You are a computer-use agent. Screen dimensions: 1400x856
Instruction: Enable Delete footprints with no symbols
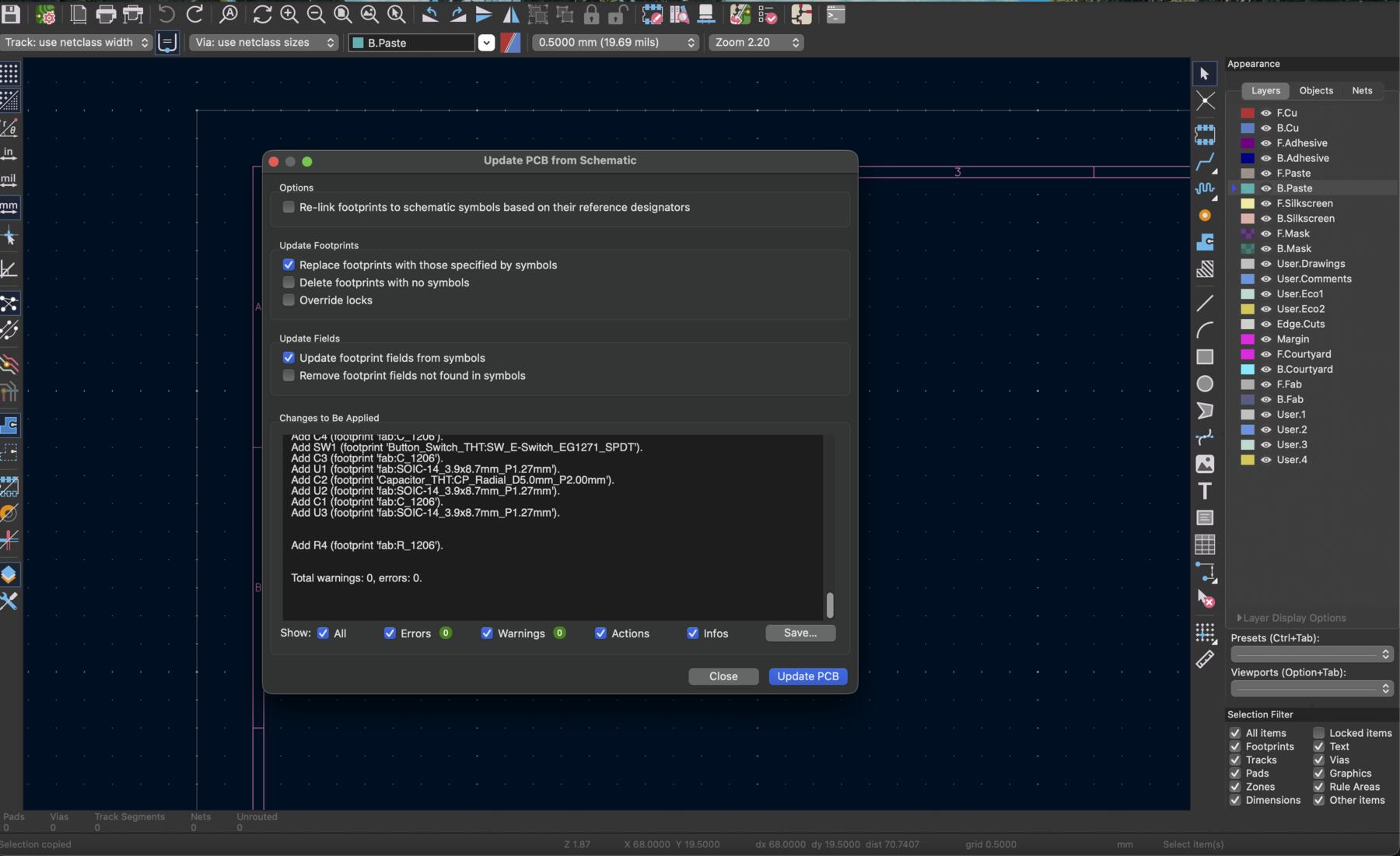[x=289, y=282]
